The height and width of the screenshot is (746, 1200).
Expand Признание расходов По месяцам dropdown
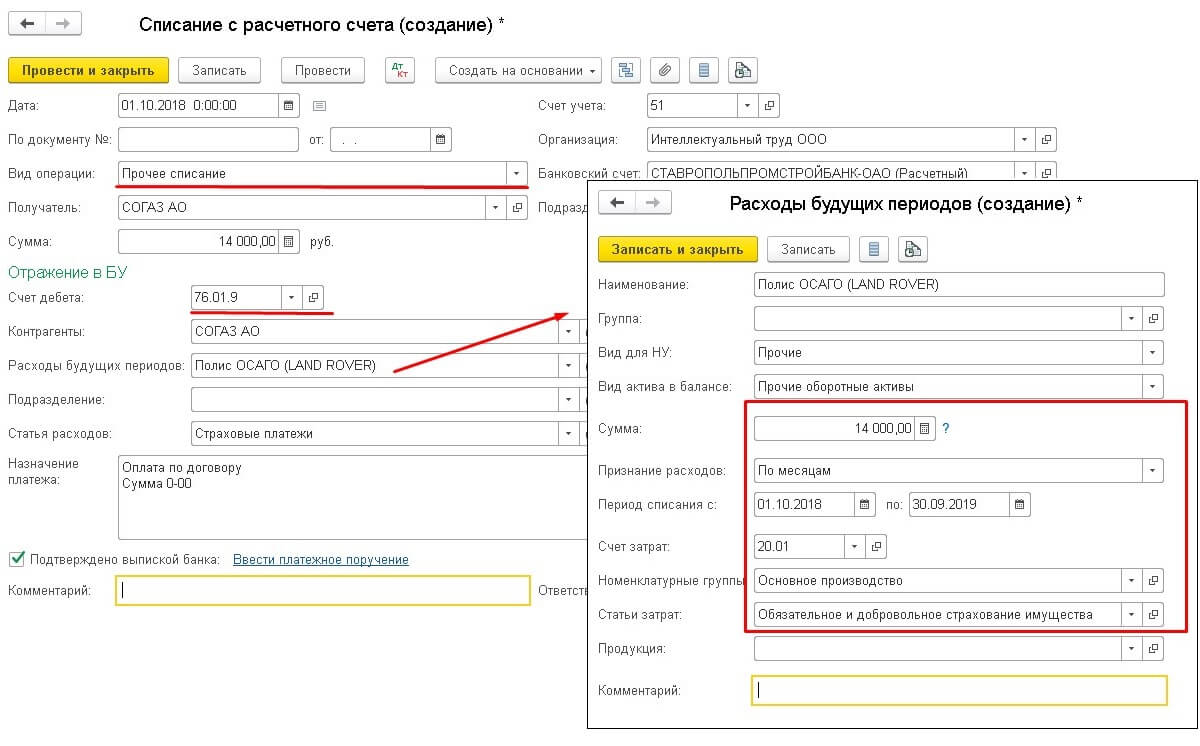[x=1154, y=470]
